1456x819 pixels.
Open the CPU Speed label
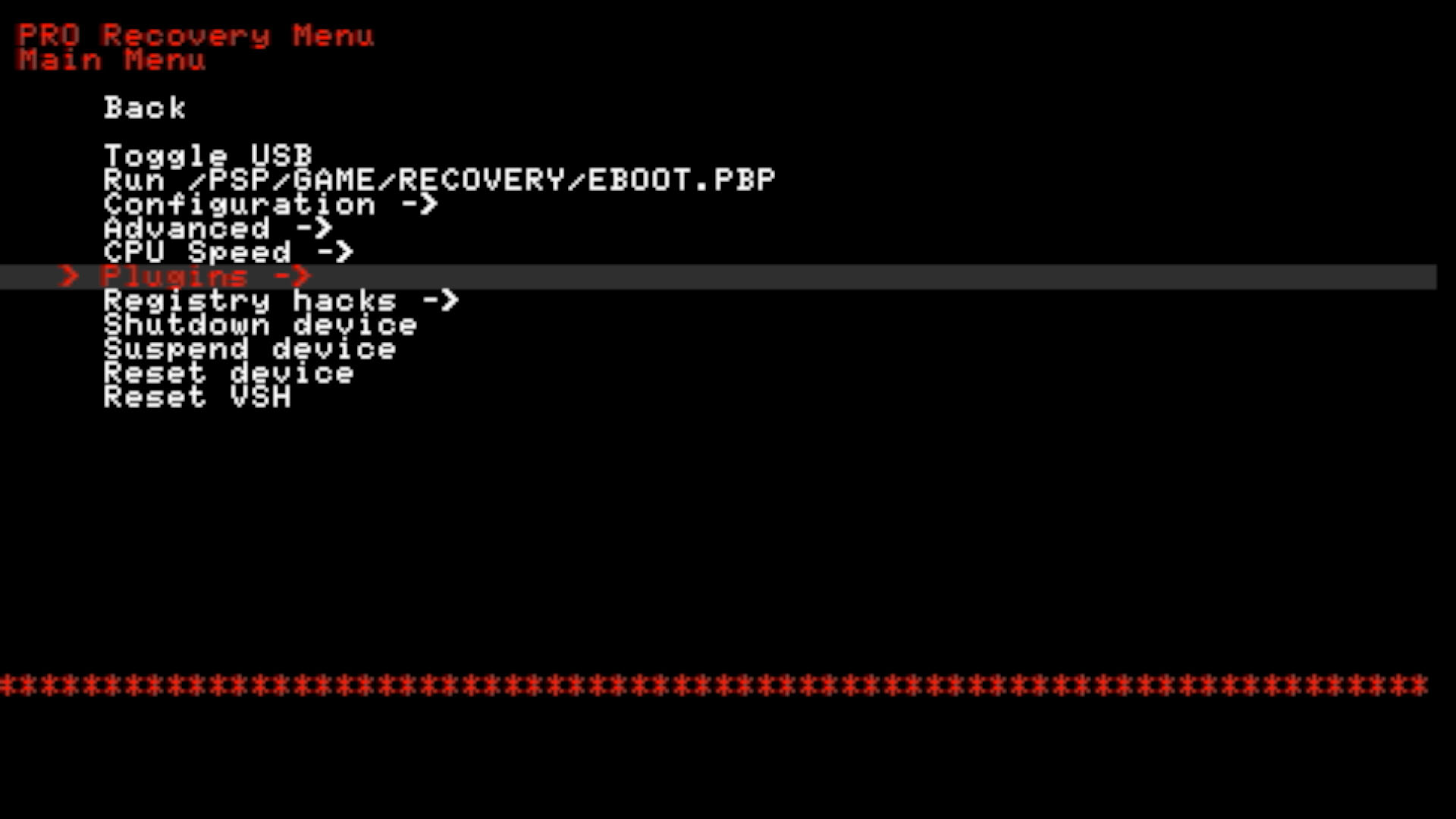[197, 252]
